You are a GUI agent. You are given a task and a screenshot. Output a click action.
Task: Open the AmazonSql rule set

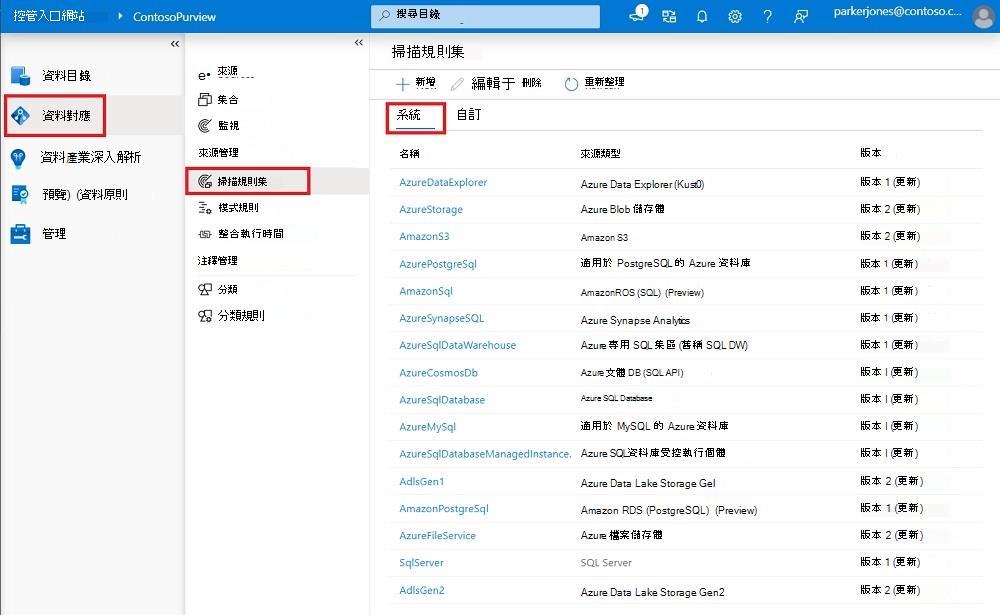click(425, 291)
